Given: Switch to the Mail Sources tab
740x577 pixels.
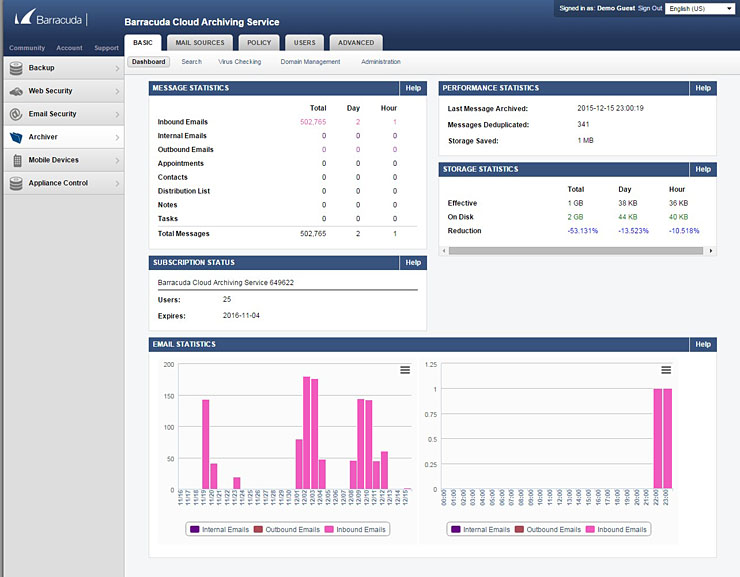Looking at the screenshot, I should [x=199, y=43].
